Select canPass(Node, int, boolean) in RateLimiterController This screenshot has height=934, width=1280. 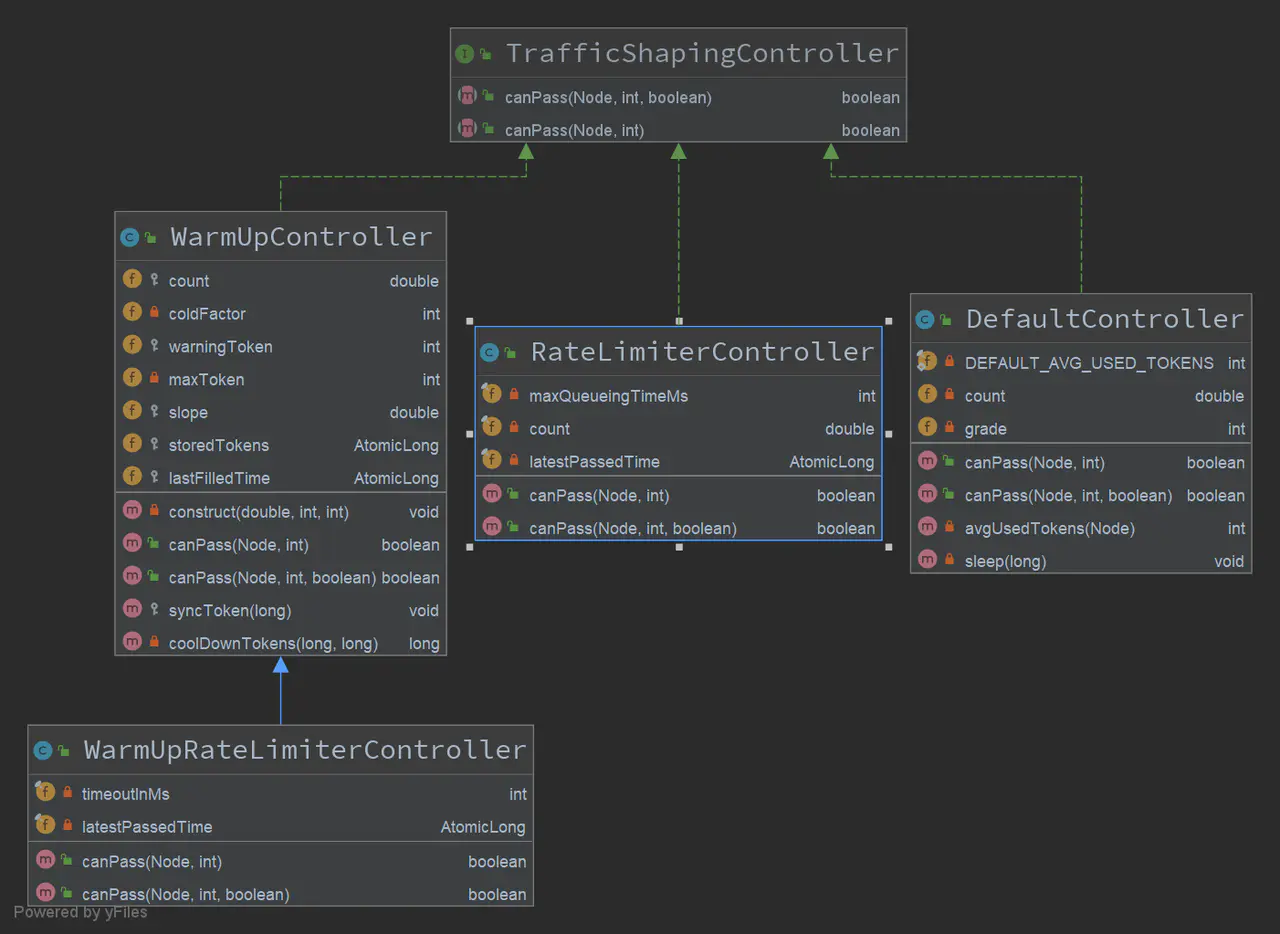click(679, 528)
